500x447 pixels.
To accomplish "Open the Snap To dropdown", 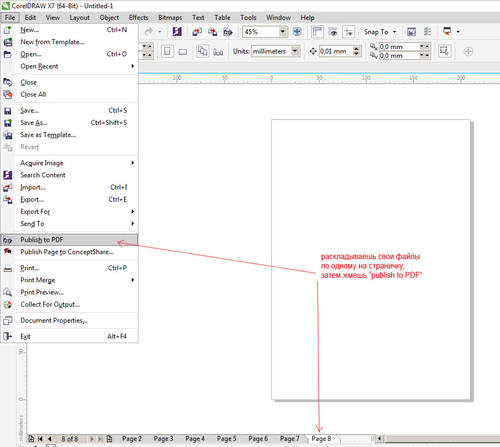I will 380,32.
